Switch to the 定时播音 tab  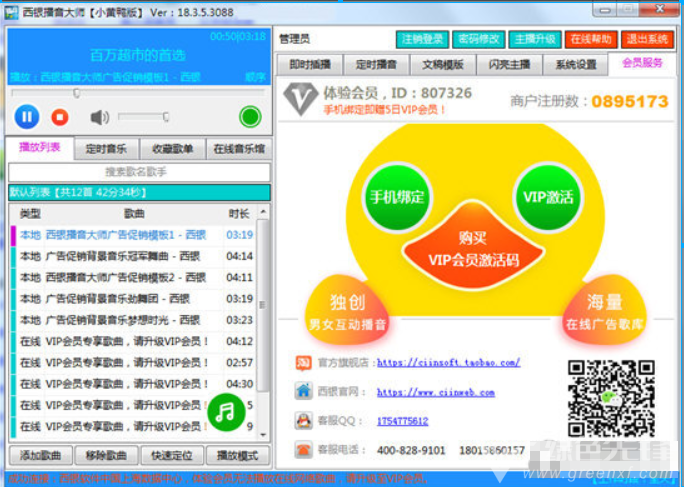tap(376, 65)
